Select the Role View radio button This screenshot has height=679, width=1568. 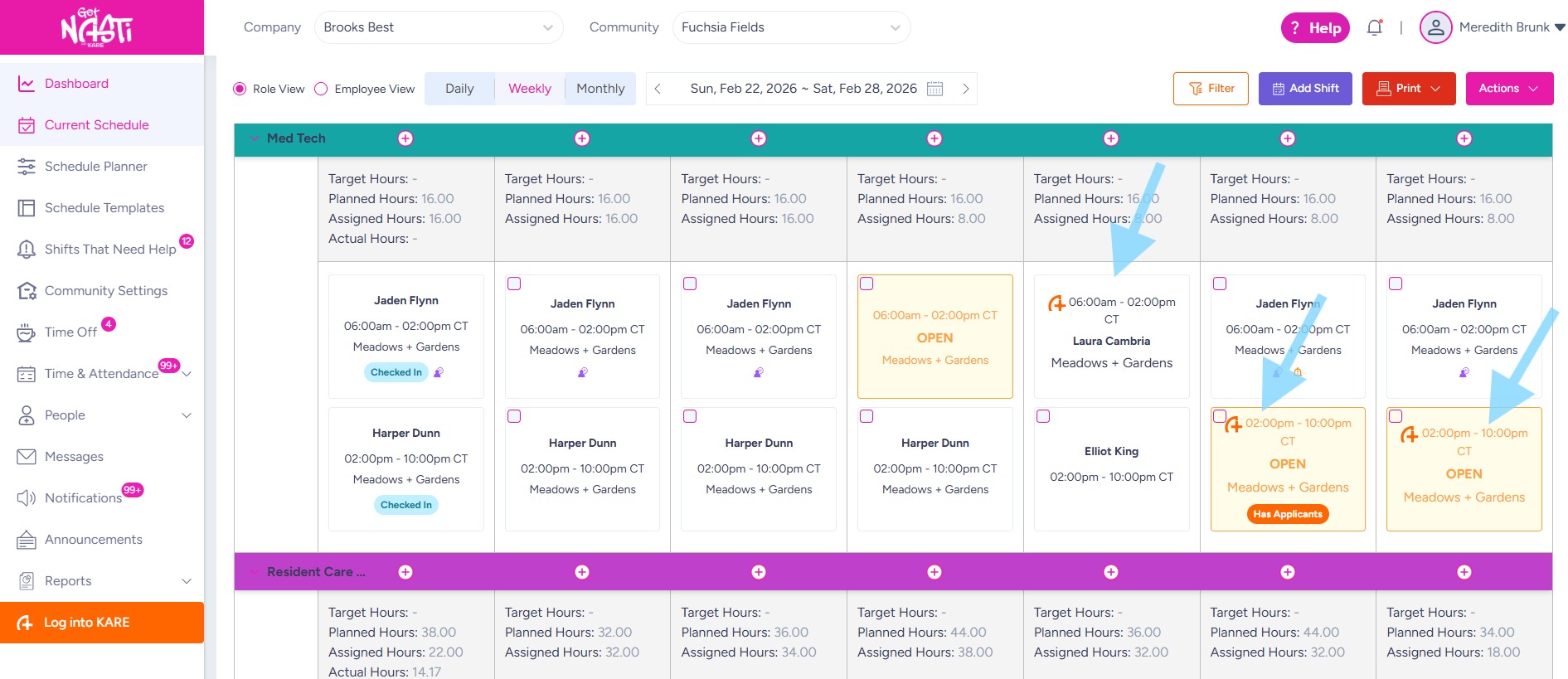click(240, 89)
